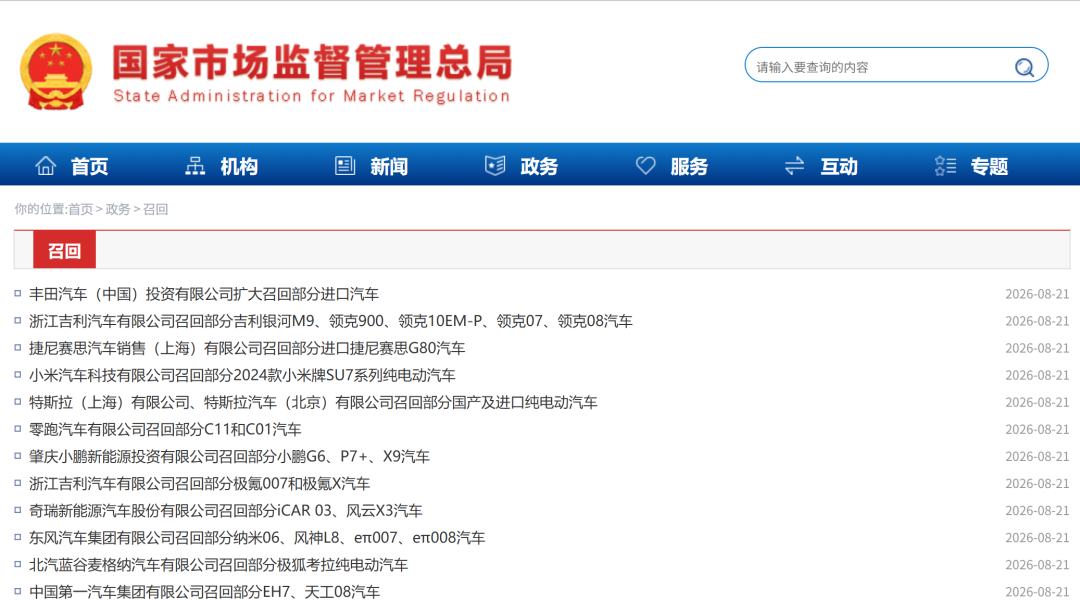The image size is (1080, 600).
Task: Open the 新闻 navigation menu
Action: click(389, 166)
